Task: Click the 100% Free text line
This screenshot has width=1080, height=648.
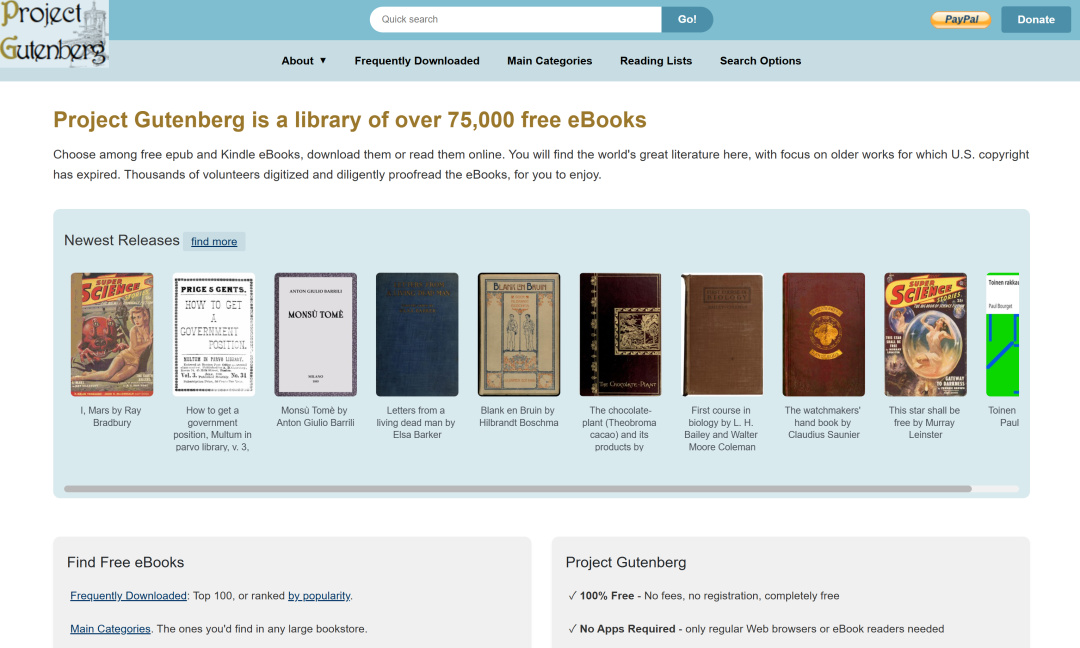Action: 704,596
